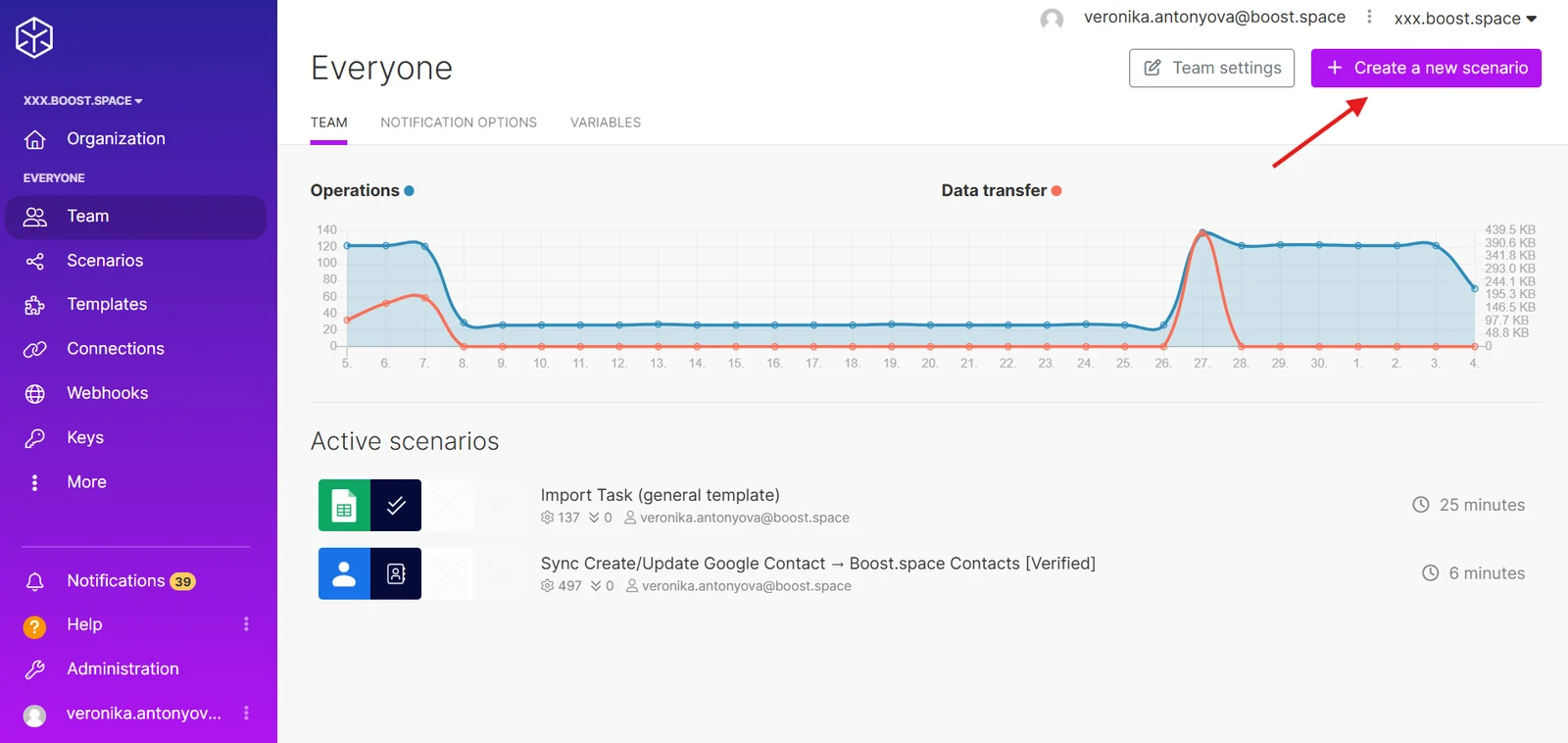Switch to the NOTIFICATION OPTIONS tab
The height and width of the screenshot is (743, 1568).
[x=459, y=123]
